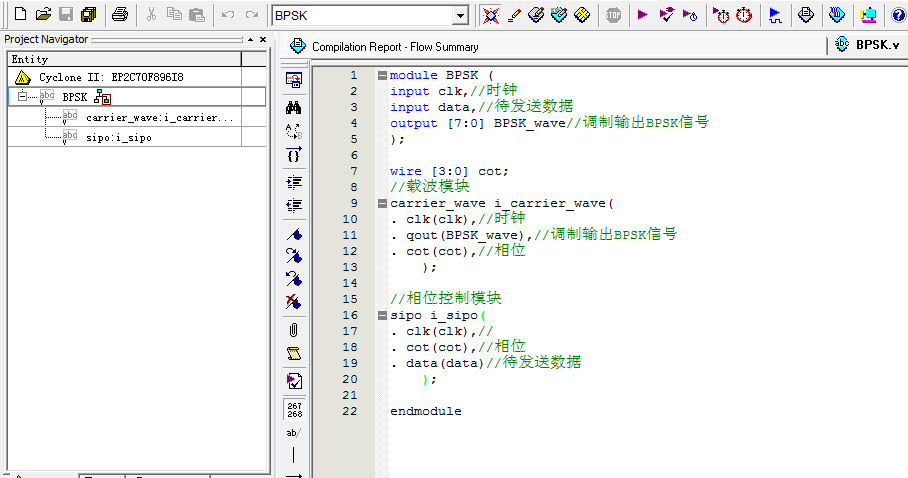
Task: Click the Open file folder icon
Action: 42,15
